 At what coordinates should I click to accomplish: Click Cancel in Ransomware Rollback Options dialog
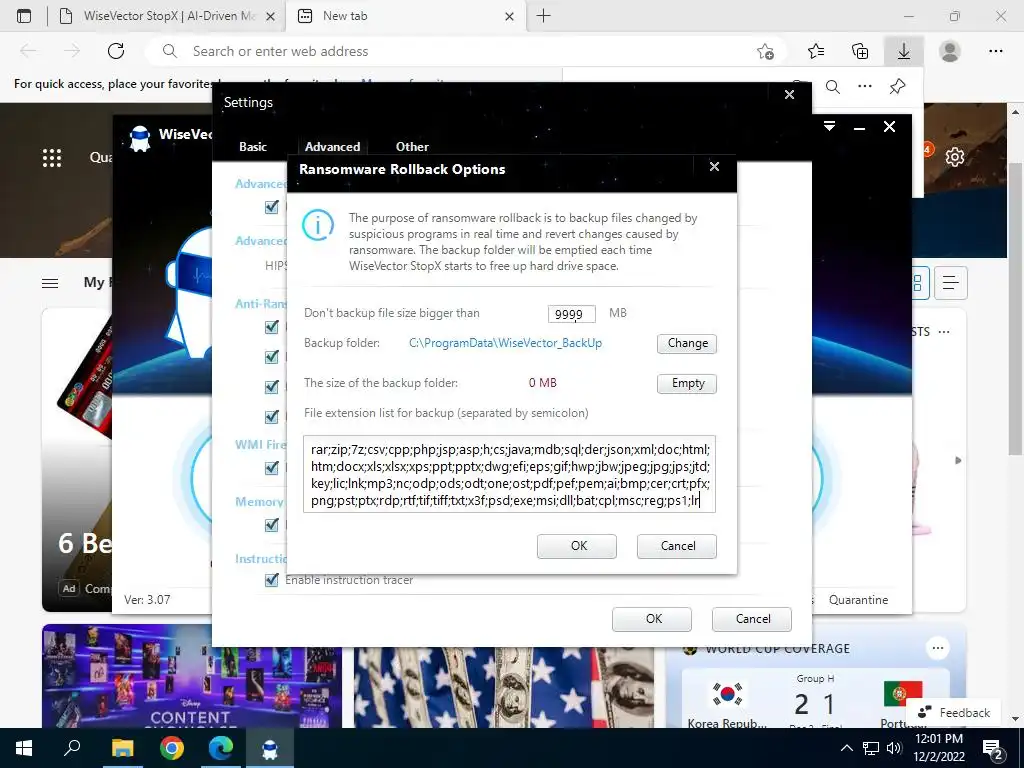click(x=677, y=546)
